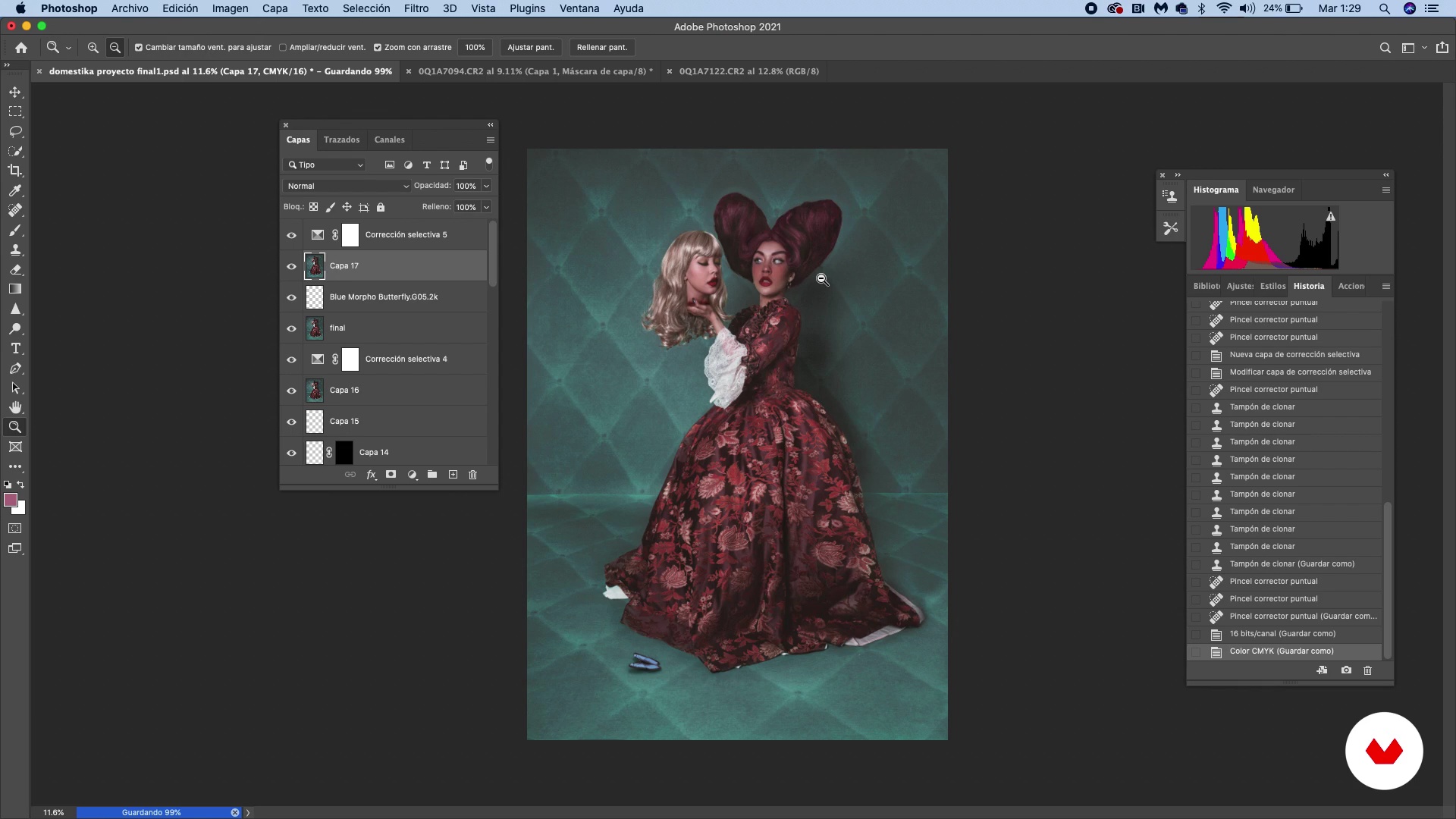Create new adjustment layer from Layers panel

[x=413, y=475]
